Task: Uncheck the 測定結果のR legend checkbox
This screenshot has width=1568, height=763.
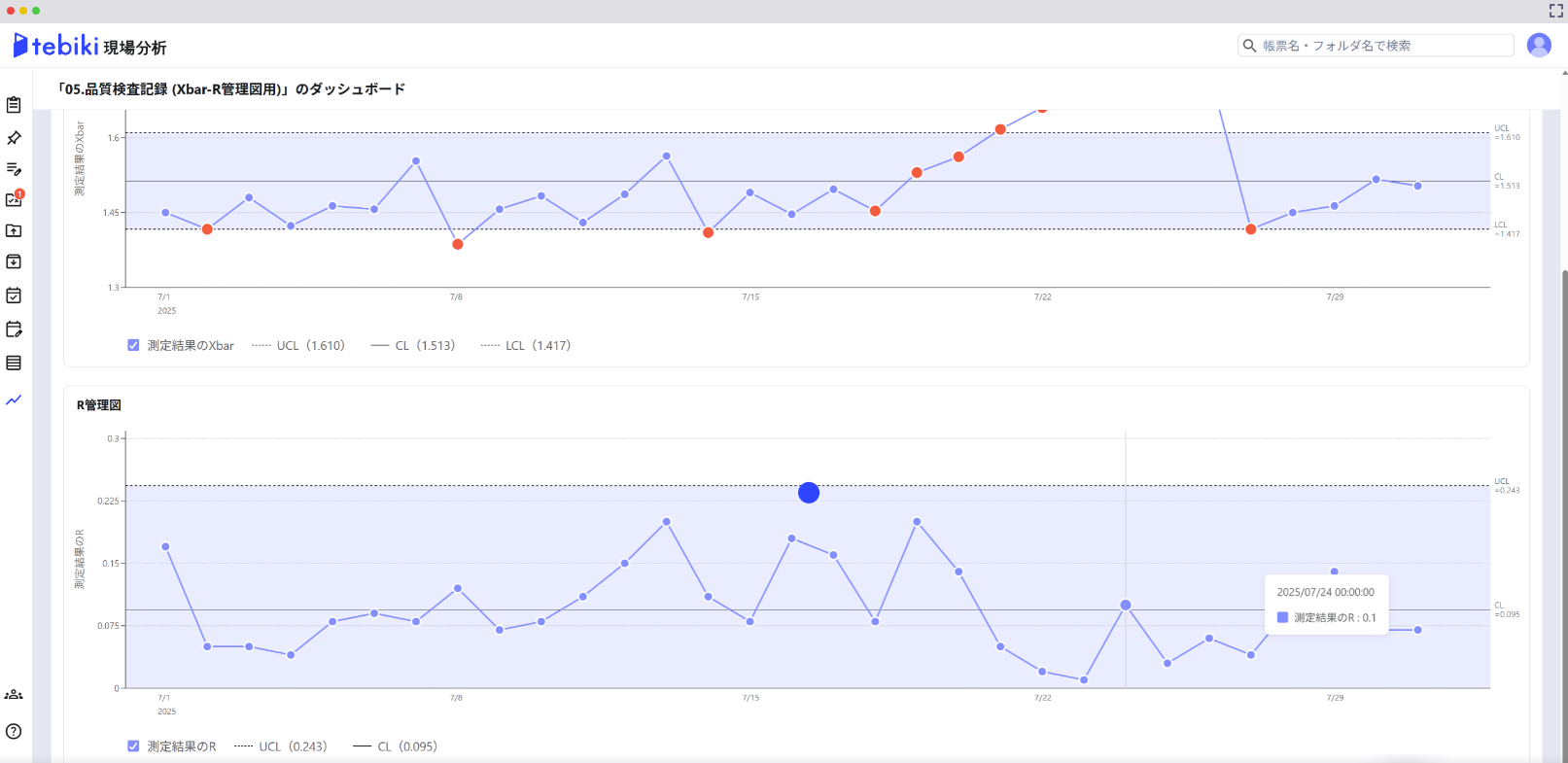Action: (133, 746)
